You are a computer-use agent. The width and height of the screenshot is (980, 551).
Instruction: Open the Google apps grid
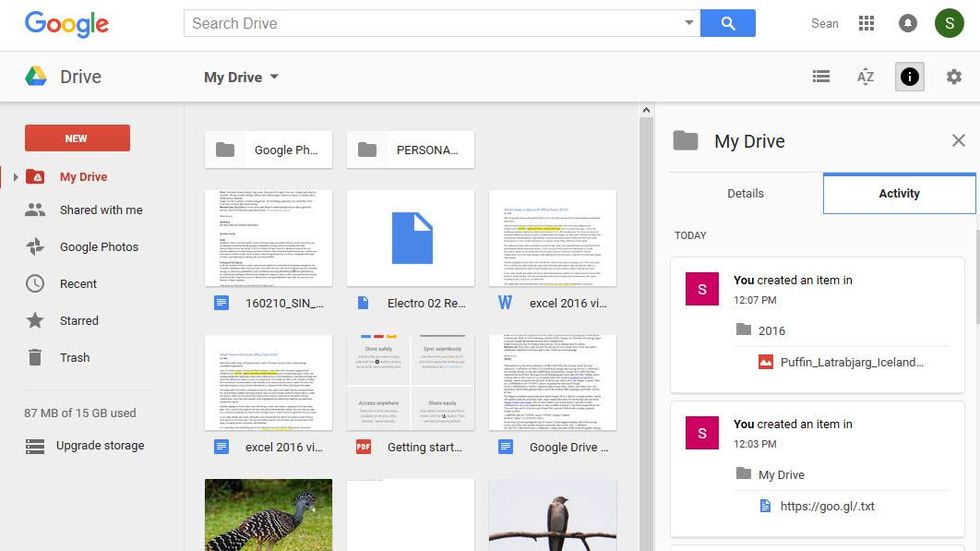pos(866,23)
